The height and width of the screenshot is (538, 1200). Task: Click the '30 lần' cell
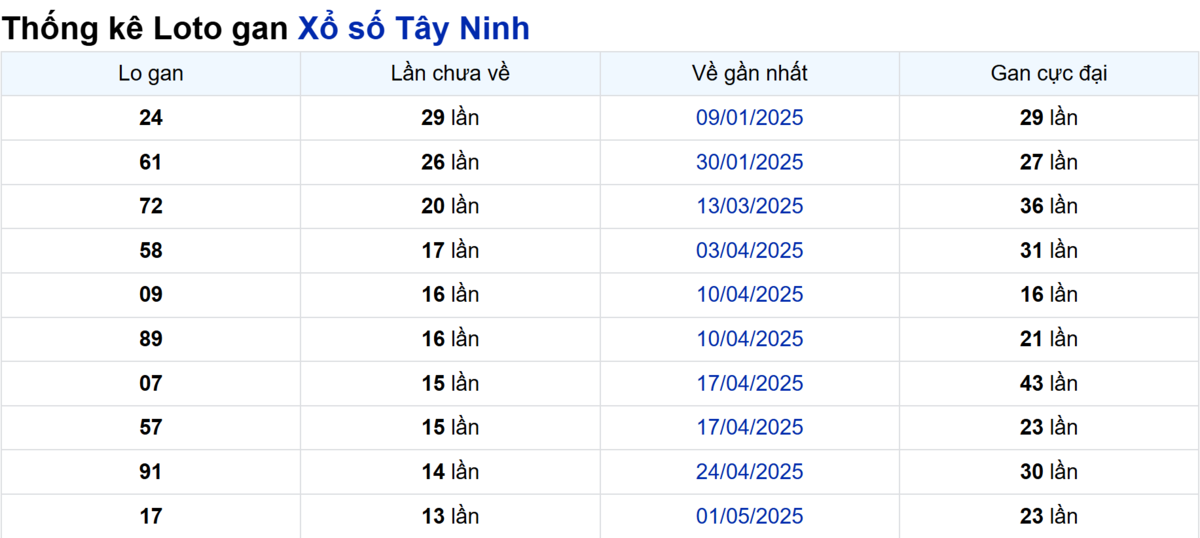pos(1049,471)
